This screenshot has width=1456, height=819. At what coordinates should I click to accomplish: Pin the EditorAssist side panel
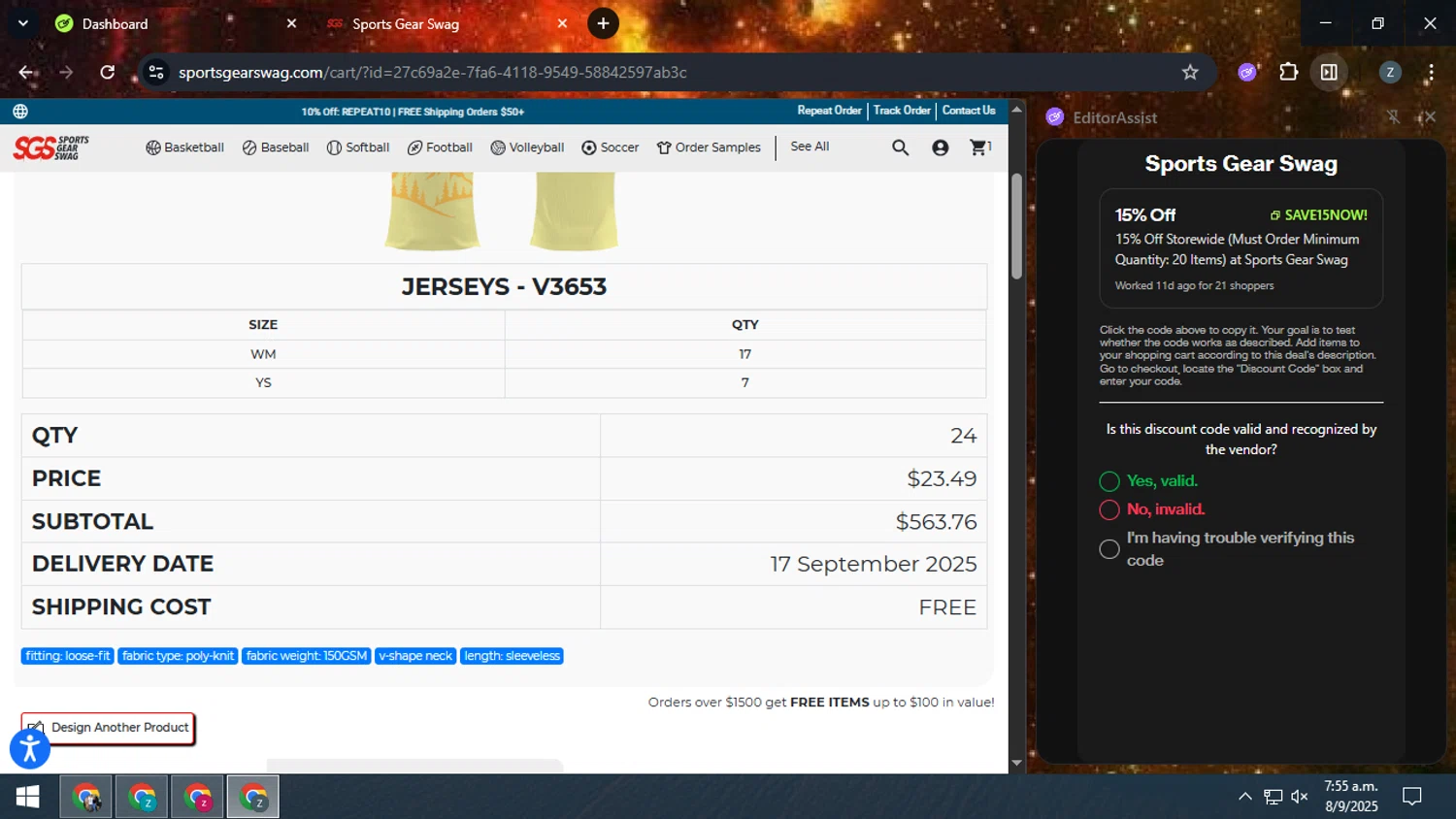[1393, 117]
